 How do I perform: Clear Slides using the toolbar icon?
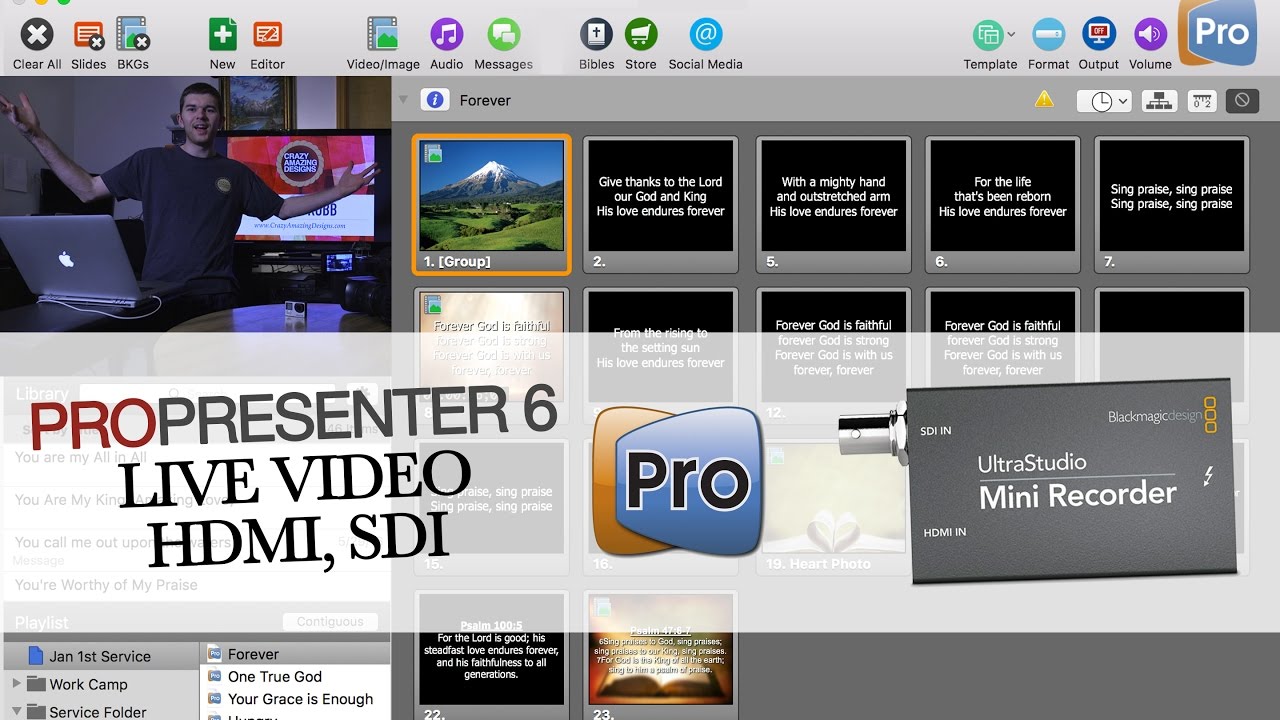click(x=89, y=35)
